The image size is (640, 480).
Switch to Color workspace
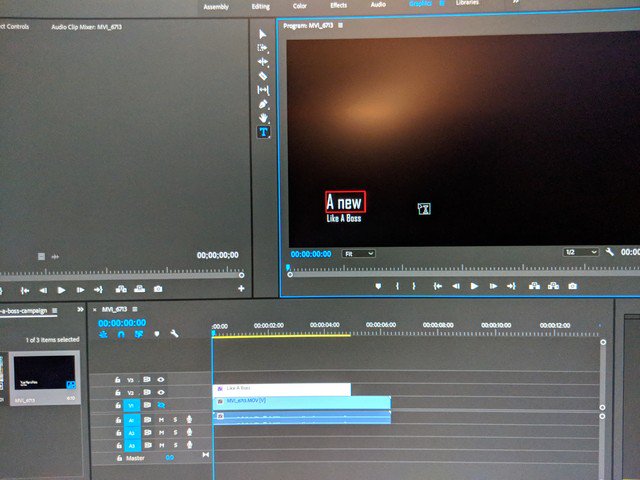click(299, 6)
